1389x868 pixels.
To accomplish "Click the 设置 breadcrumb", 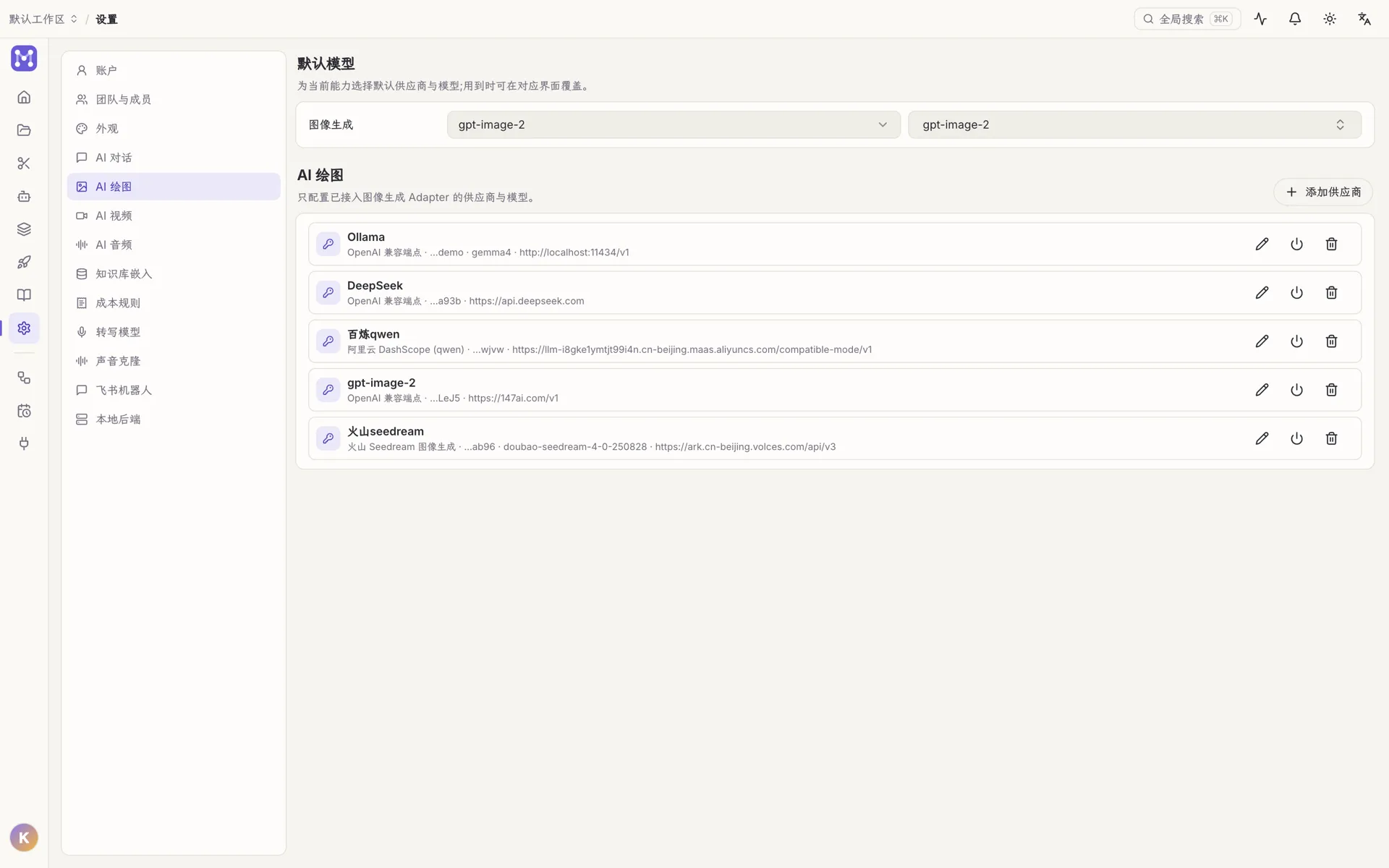I will pos(106,20).
